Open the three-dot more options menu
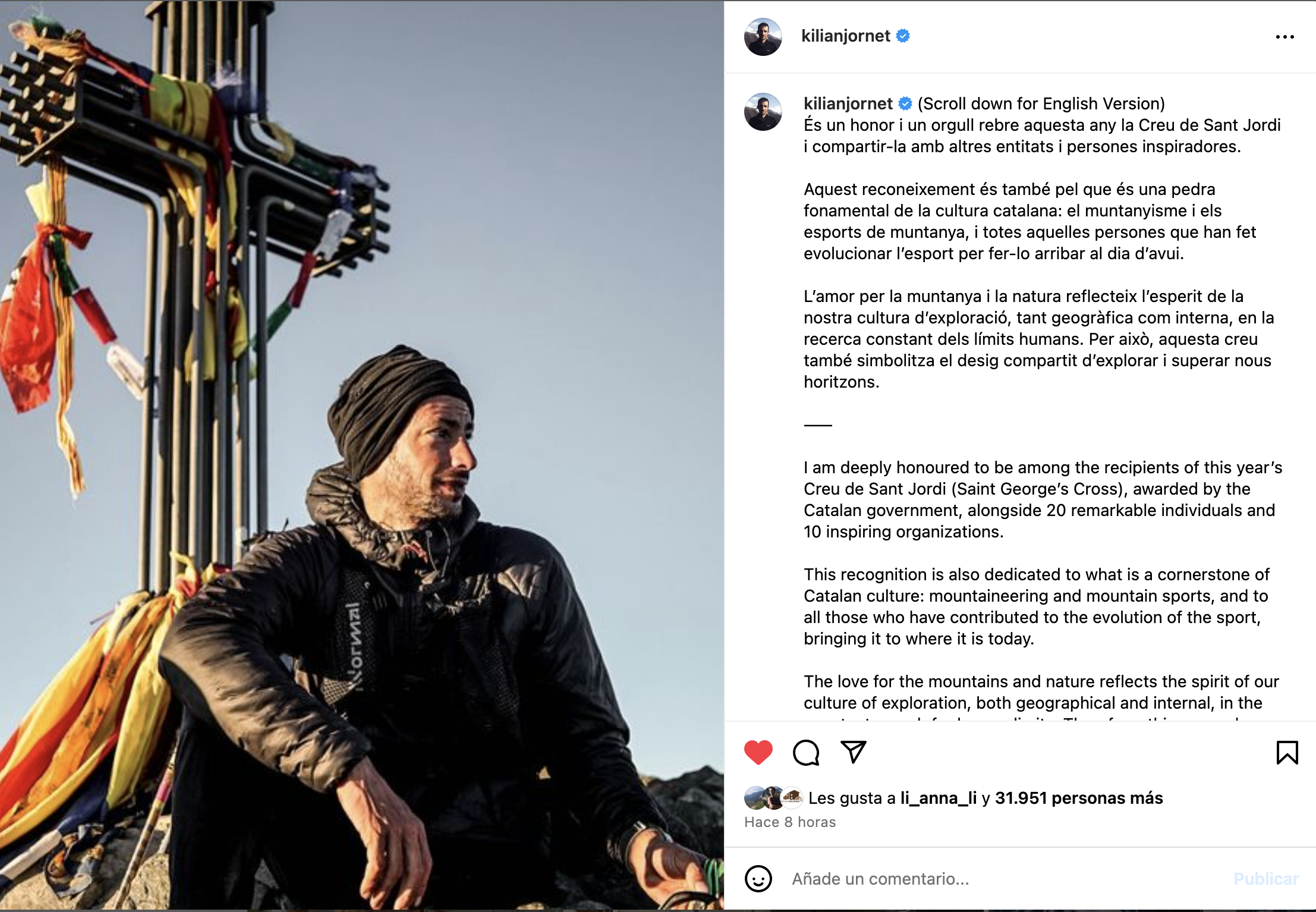This screenshot has height=912, width=1316. (1284, 37)
